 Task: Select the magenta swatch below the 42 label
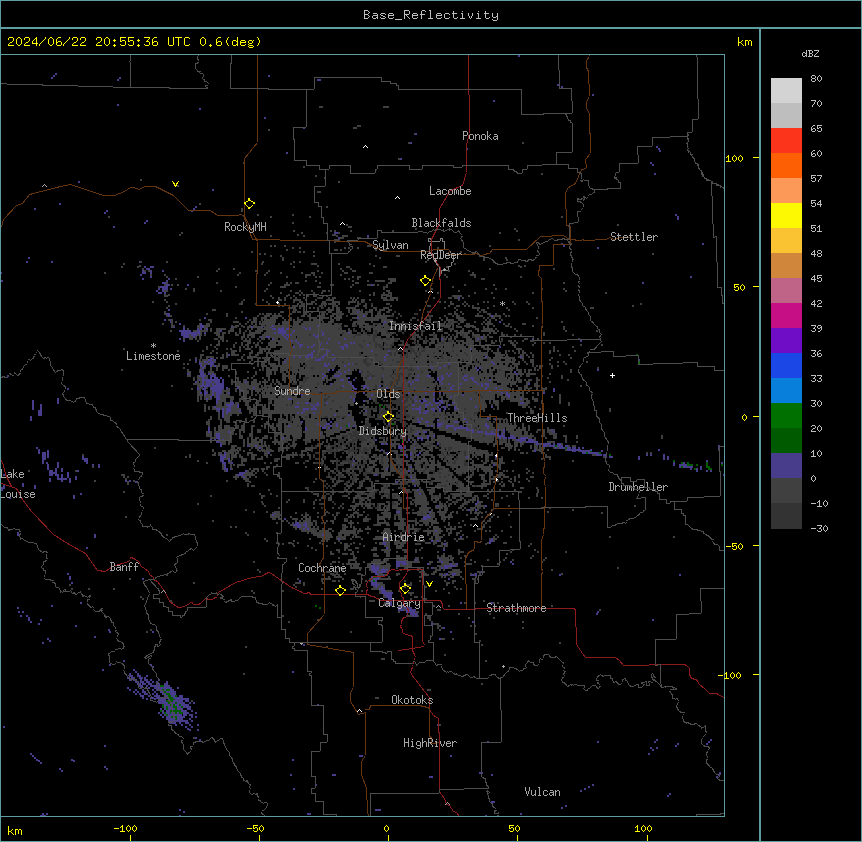click(x=786, y=315)
